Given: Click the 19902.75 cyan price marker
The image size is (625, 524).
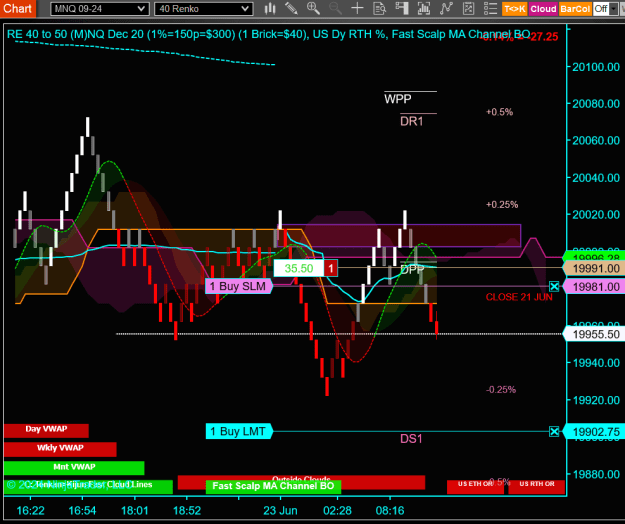Looking at the screenshot, I should (x=594, y=432).
